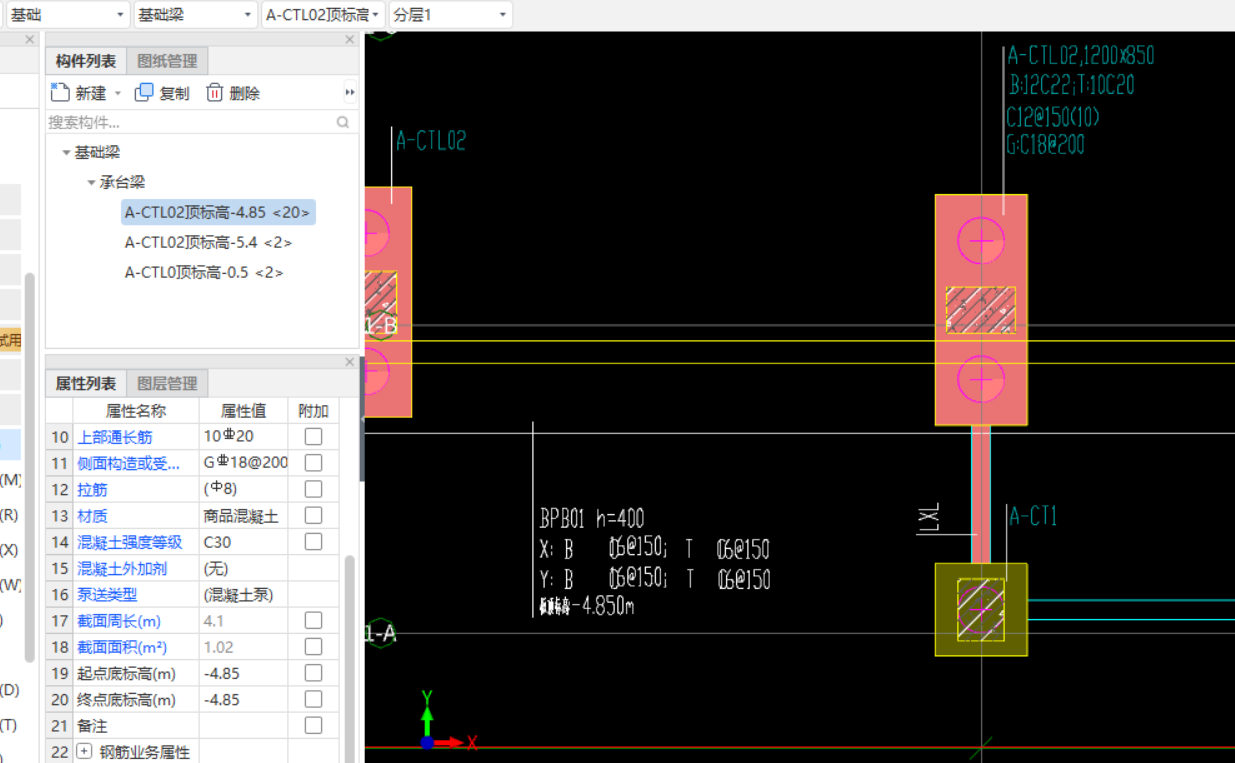Click the 复制 (Copy) icon button
This screenshot has height=763, width=1235.
click(x=162, y=93)
